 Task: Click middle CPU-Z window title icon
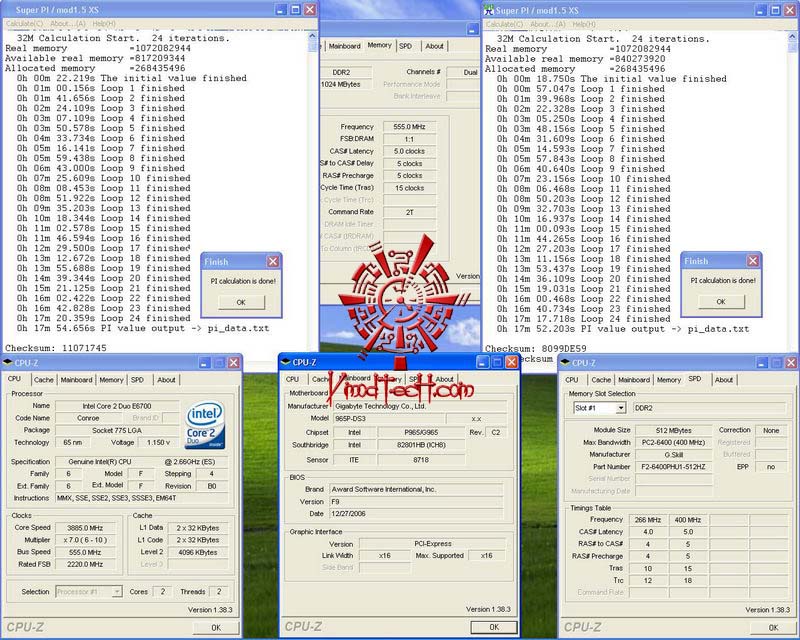click(x=286, y=362)
